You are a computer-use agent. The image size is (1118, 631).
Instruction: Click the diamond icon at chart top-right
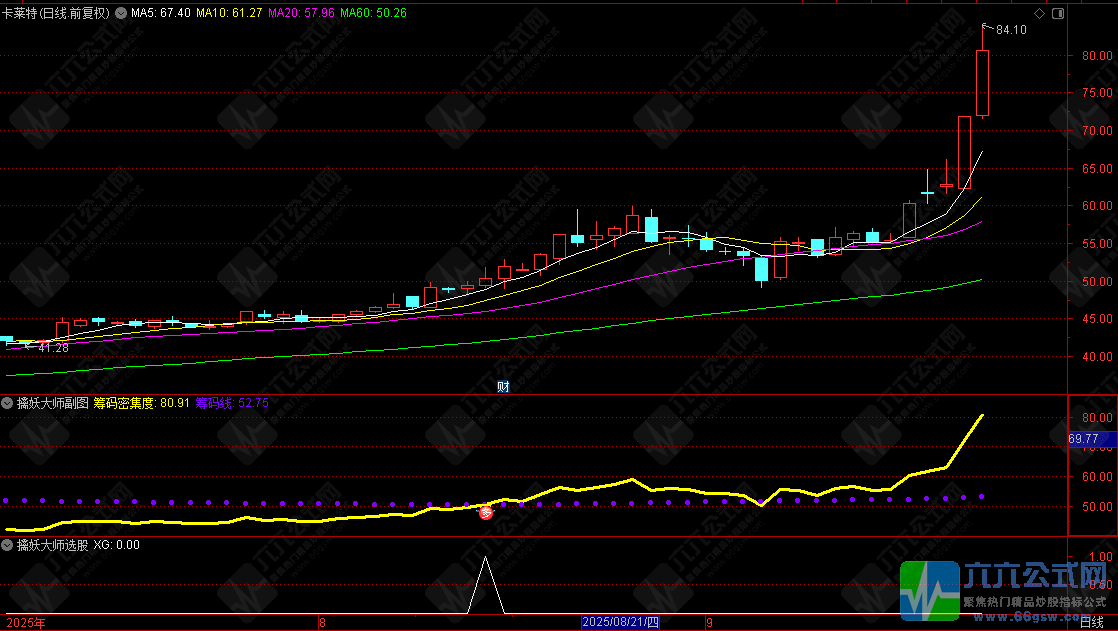(1039, 14)
